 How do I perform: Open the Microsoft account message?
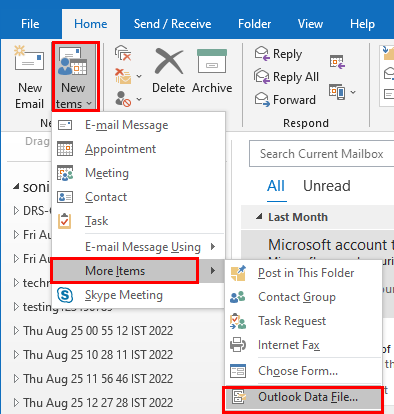(x=317, y=245)
